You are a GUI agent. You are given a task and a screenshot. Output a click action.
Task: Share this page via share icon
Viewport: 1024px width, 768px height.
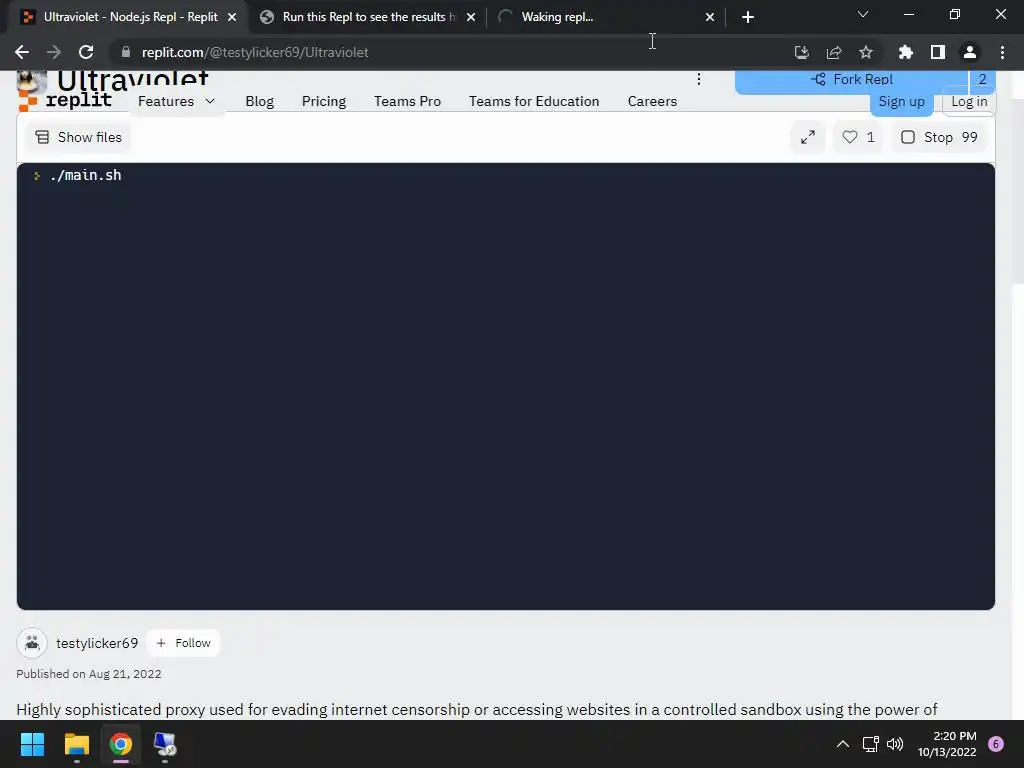tap(833, 52)
